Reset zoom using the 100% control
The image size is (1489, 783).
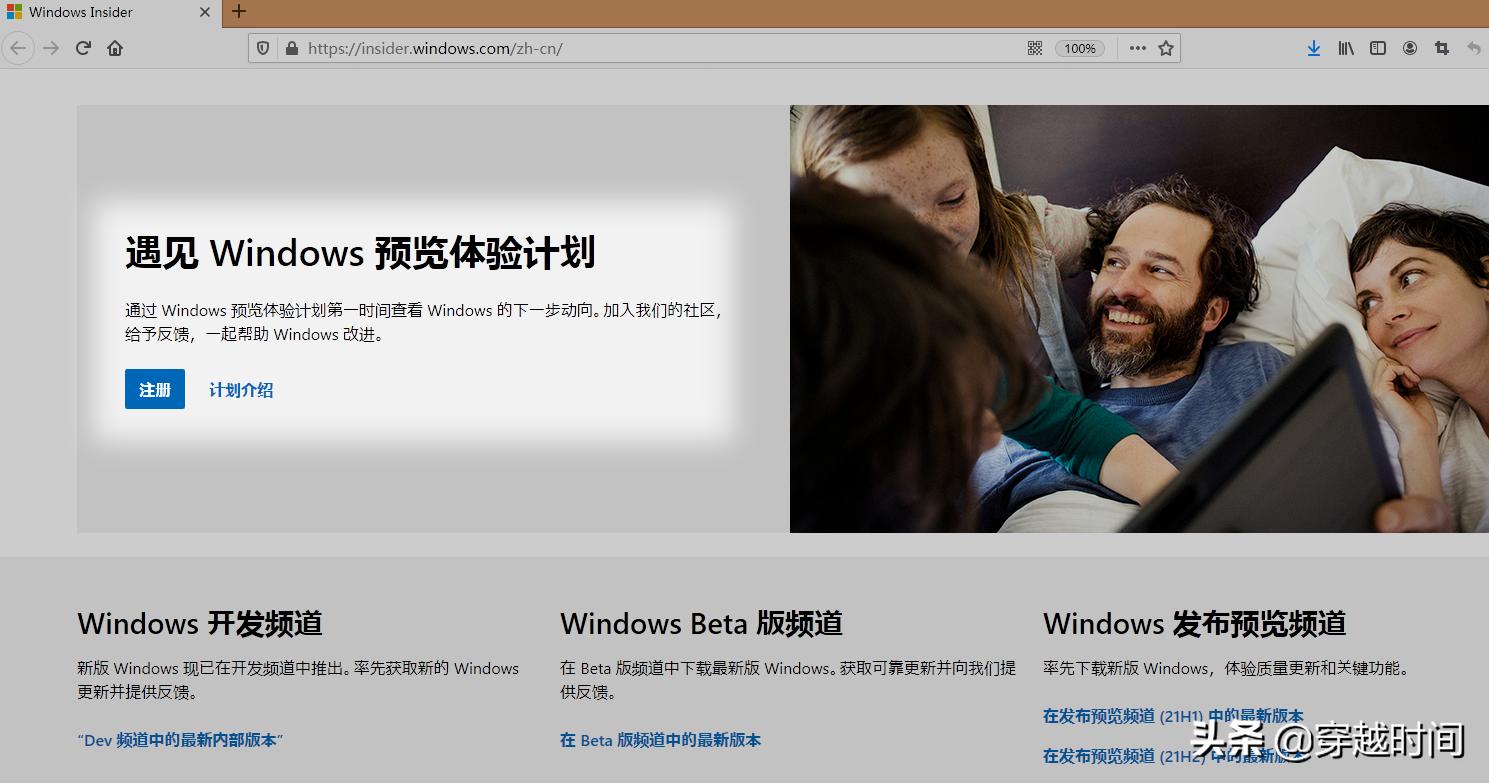coord(1079,47)
